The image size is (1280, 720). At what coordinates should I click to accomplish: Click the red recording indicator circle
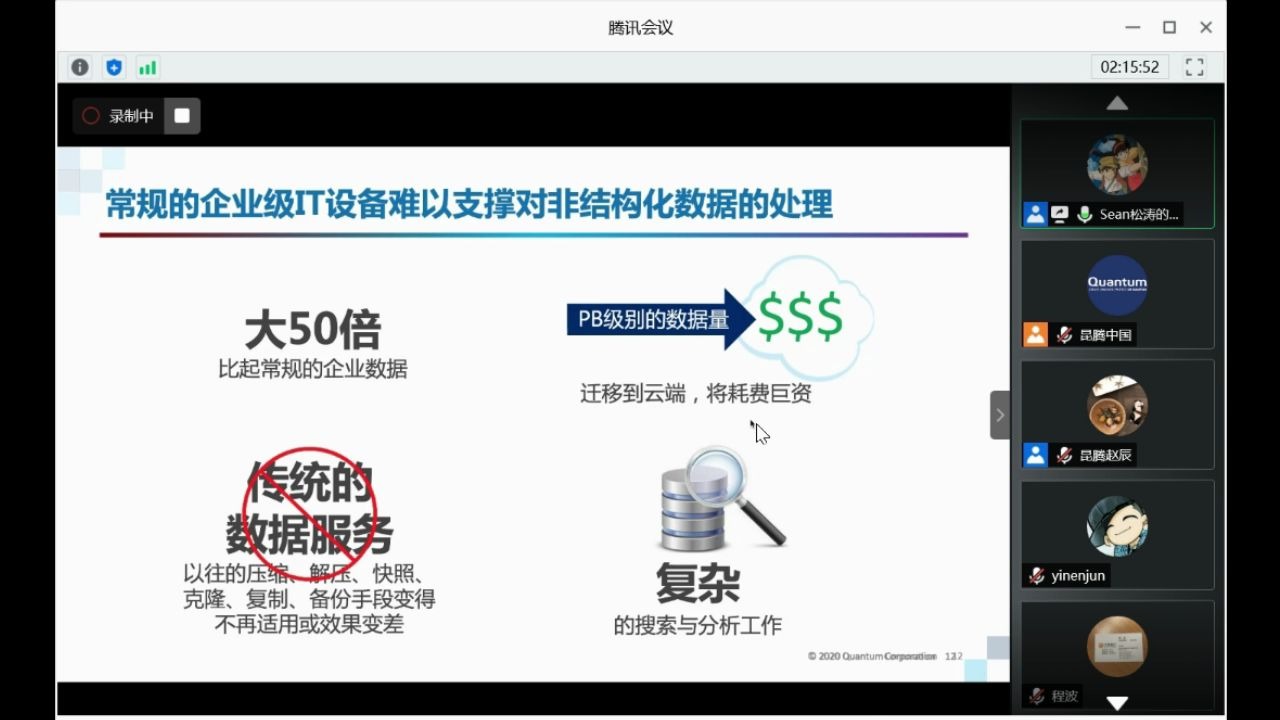click(x=90, y=115)
